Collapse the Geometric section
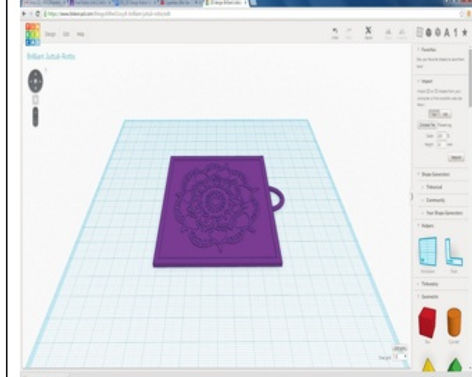472x377 pixels. (x=428, y=297)
